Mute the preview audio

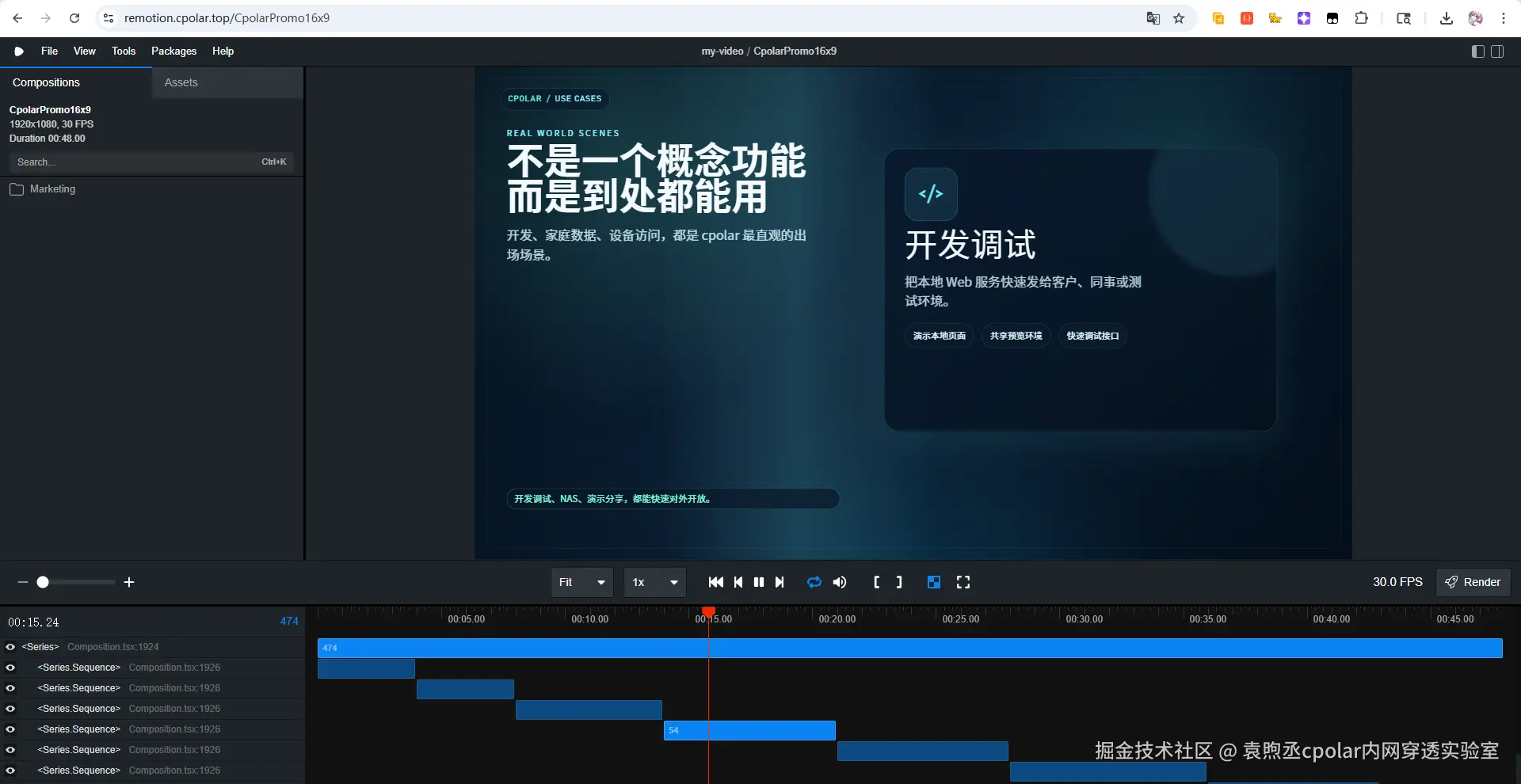(840, 582)
